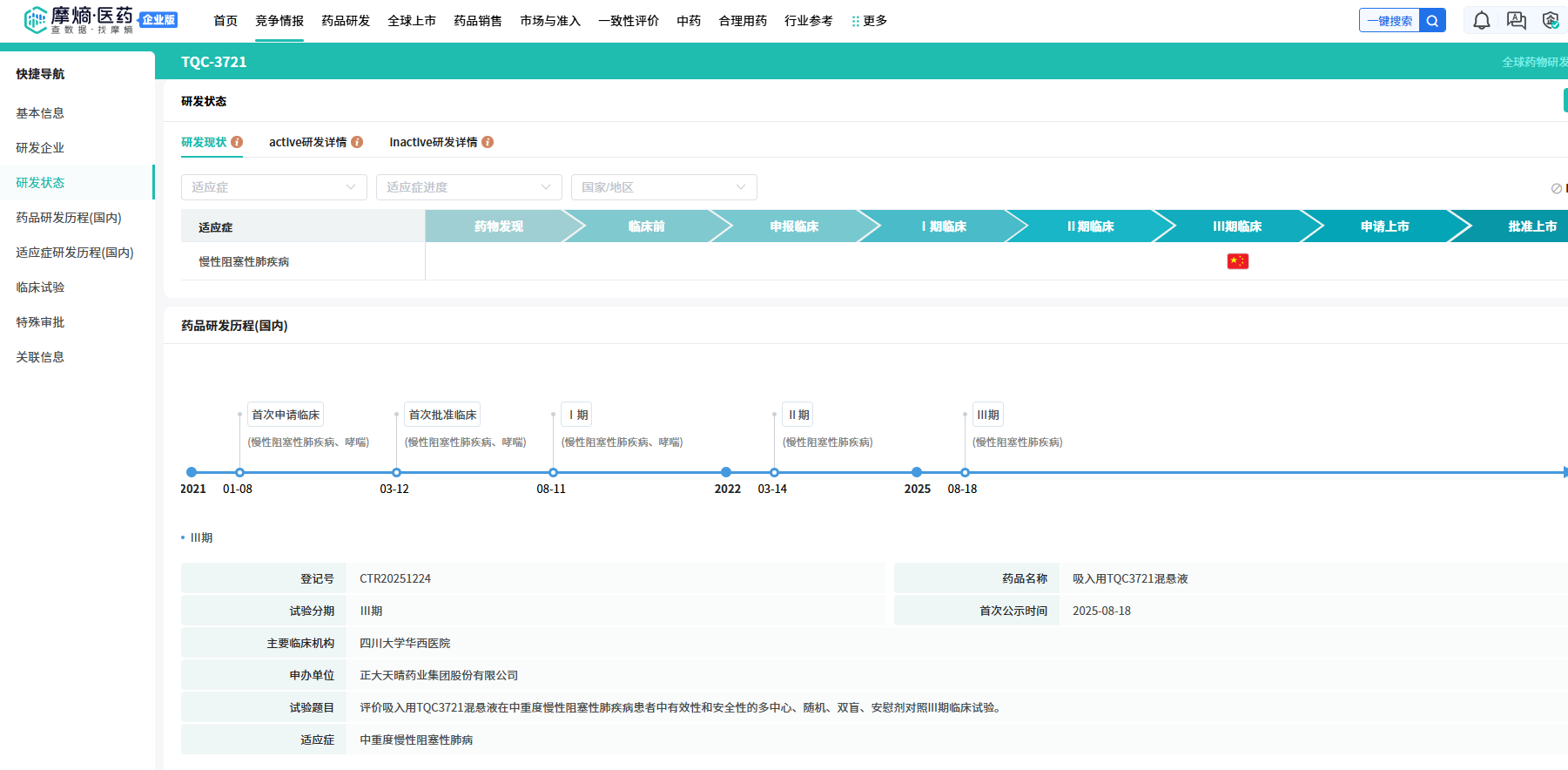Screen dimensions: 1568x770
Task: Click the shield account icon
Action: click(x=1551, y=21)
